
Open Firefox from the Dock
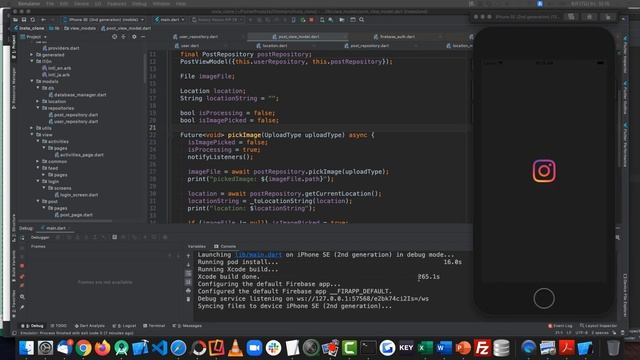(x=102, y=348)
